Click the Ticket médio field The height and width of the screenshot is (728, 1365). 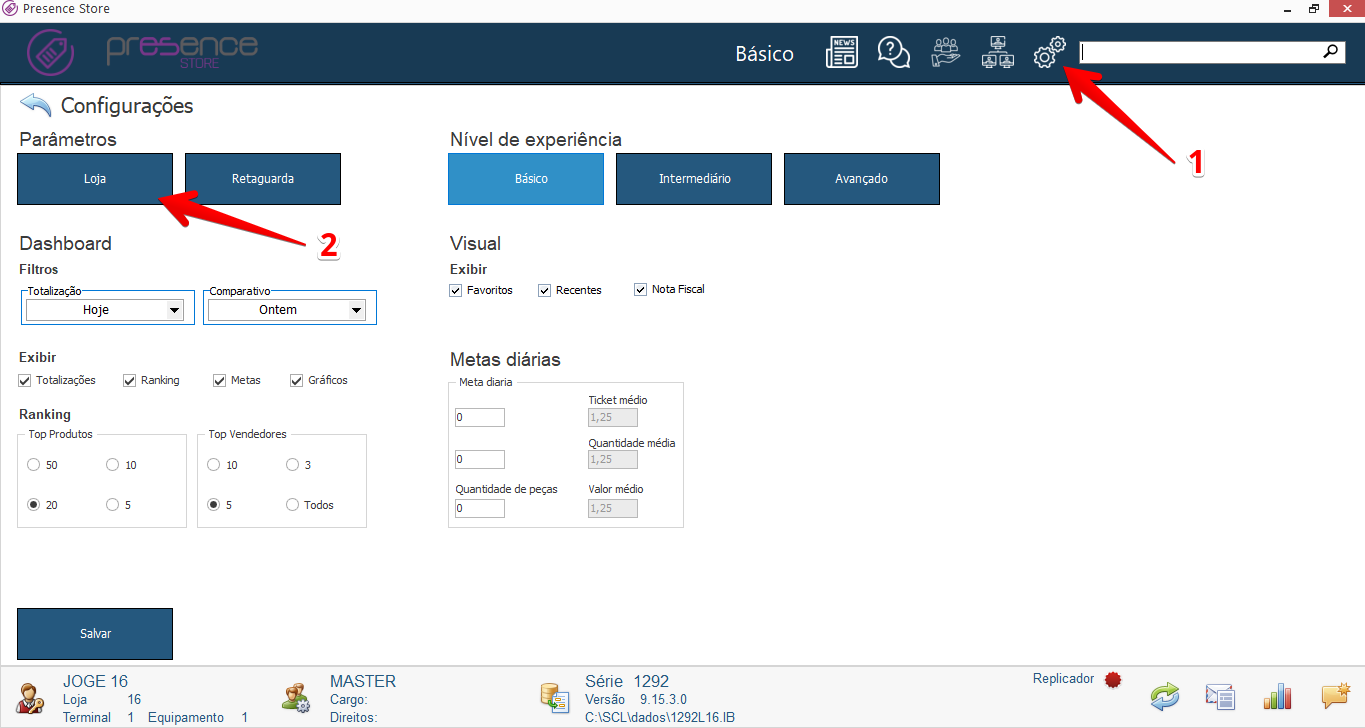click(x=613, y=417)
